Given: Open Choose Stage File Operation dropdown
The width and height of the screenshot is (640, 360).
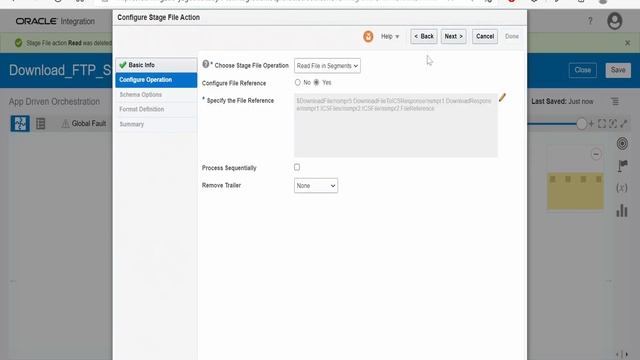Looking at the screenshot, I should (x=327, y=66).
